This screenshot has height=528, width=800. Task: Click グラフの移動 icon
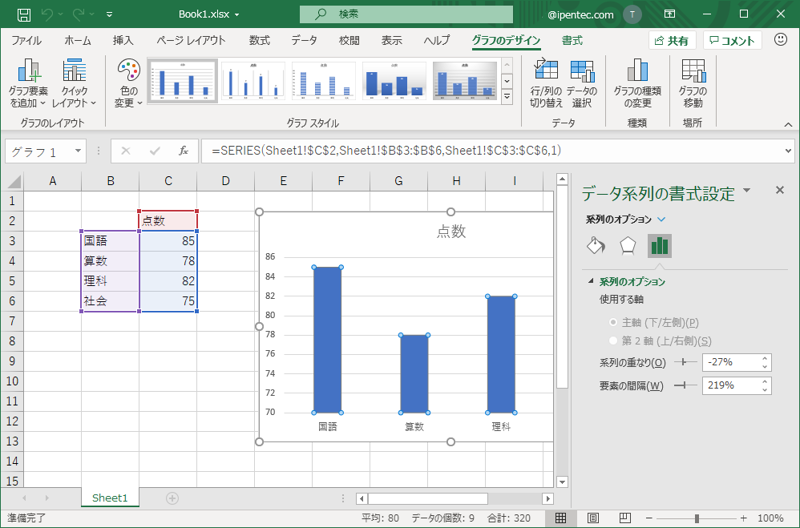click(x=693, y=83)
